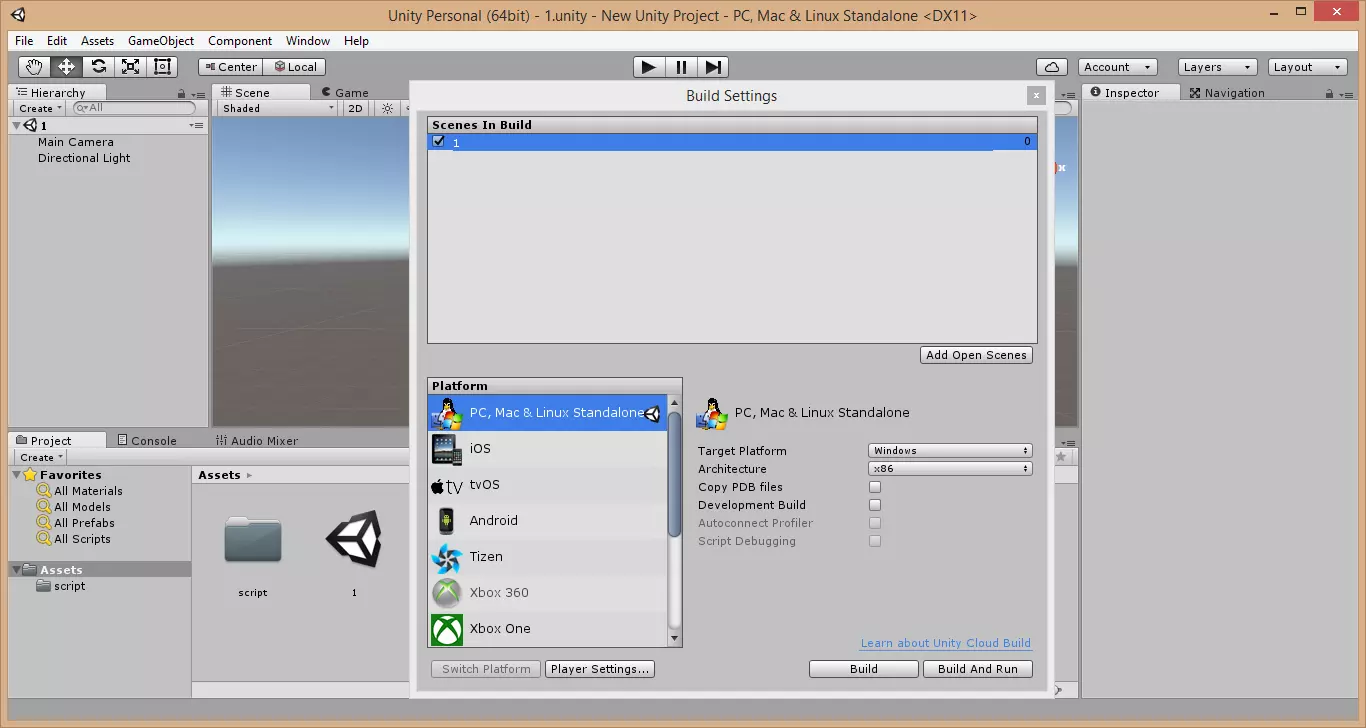Switch to the Console tab

coord(146,441)
